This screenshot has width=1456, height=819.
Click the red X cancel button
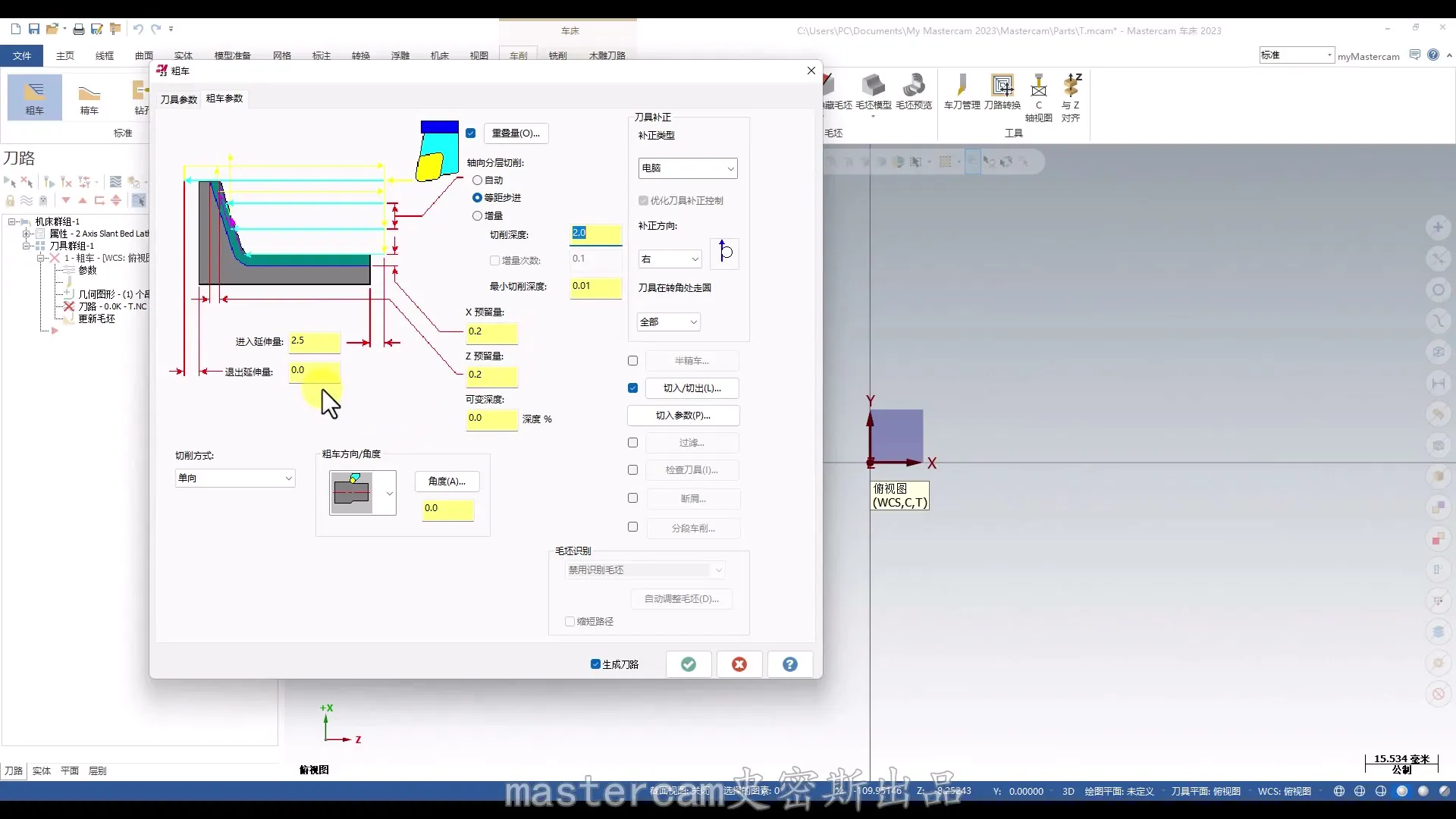pyautogui.click(x=739, y=664)
